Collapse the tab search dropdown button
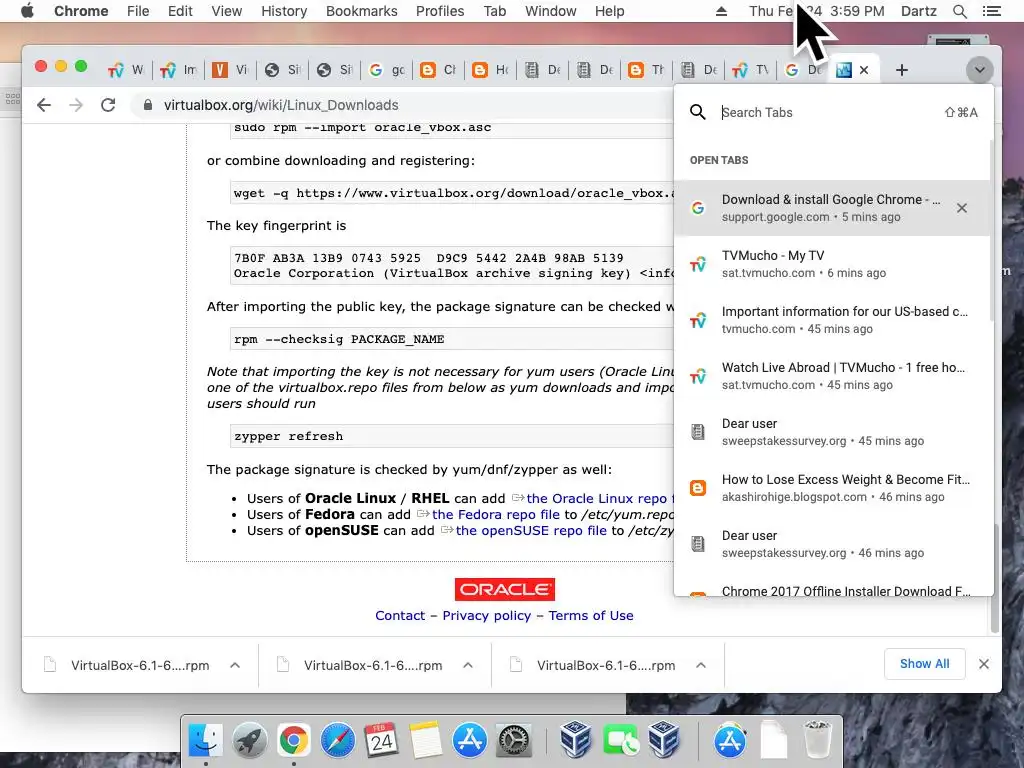Viewport: 1024px width, 768px height. point(980,70)
